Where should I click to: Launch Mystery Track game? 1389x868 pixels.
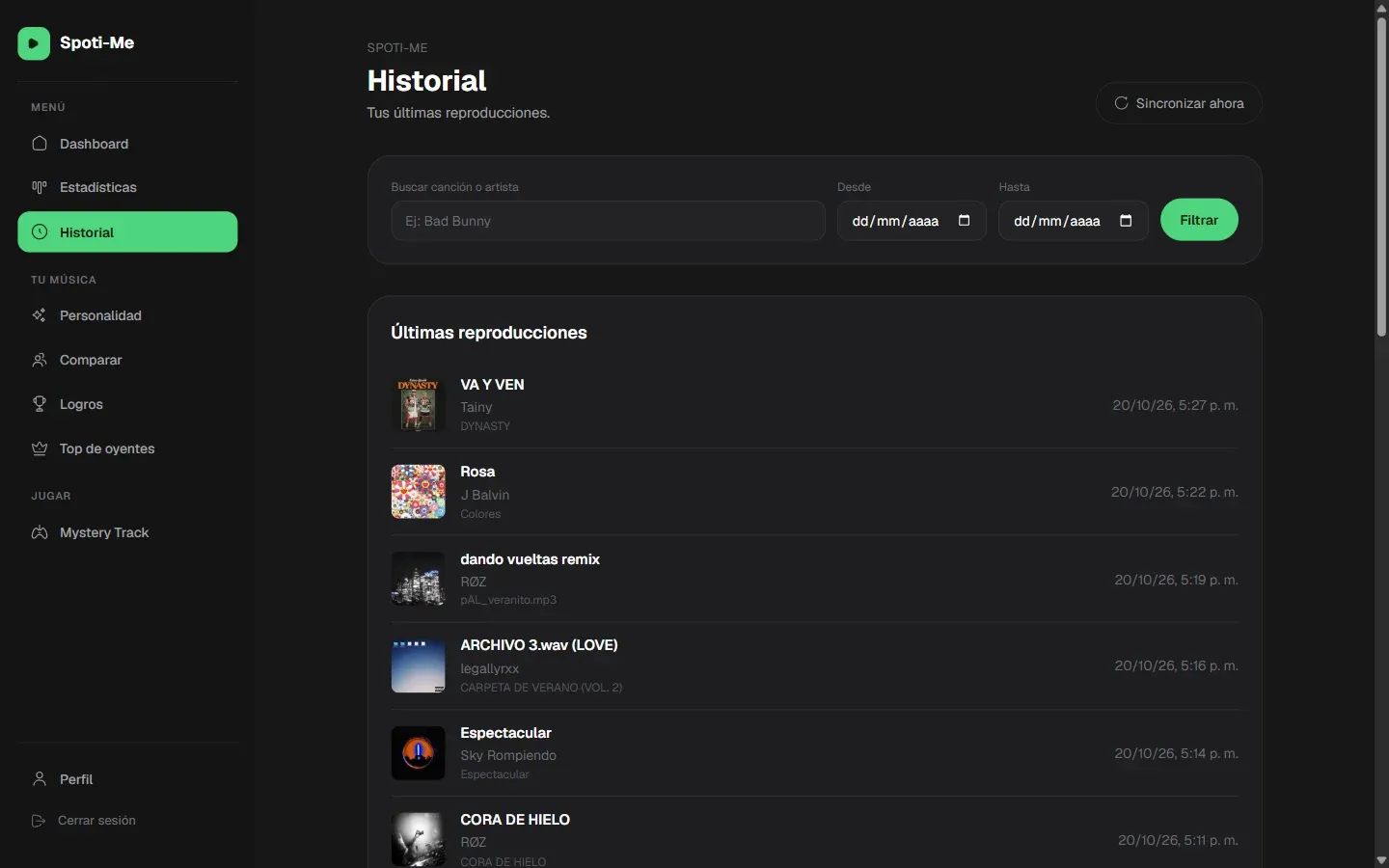tap(127, 532)
